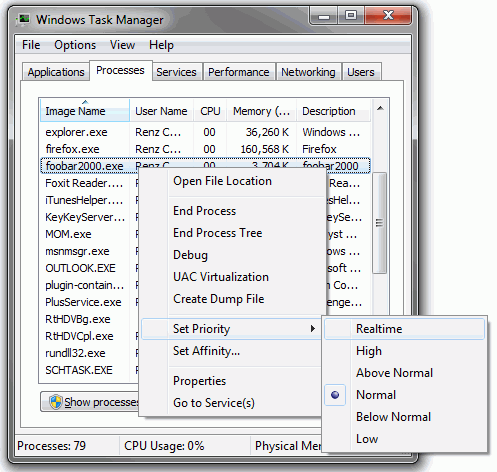Set priority to Low

coord(404,439)
